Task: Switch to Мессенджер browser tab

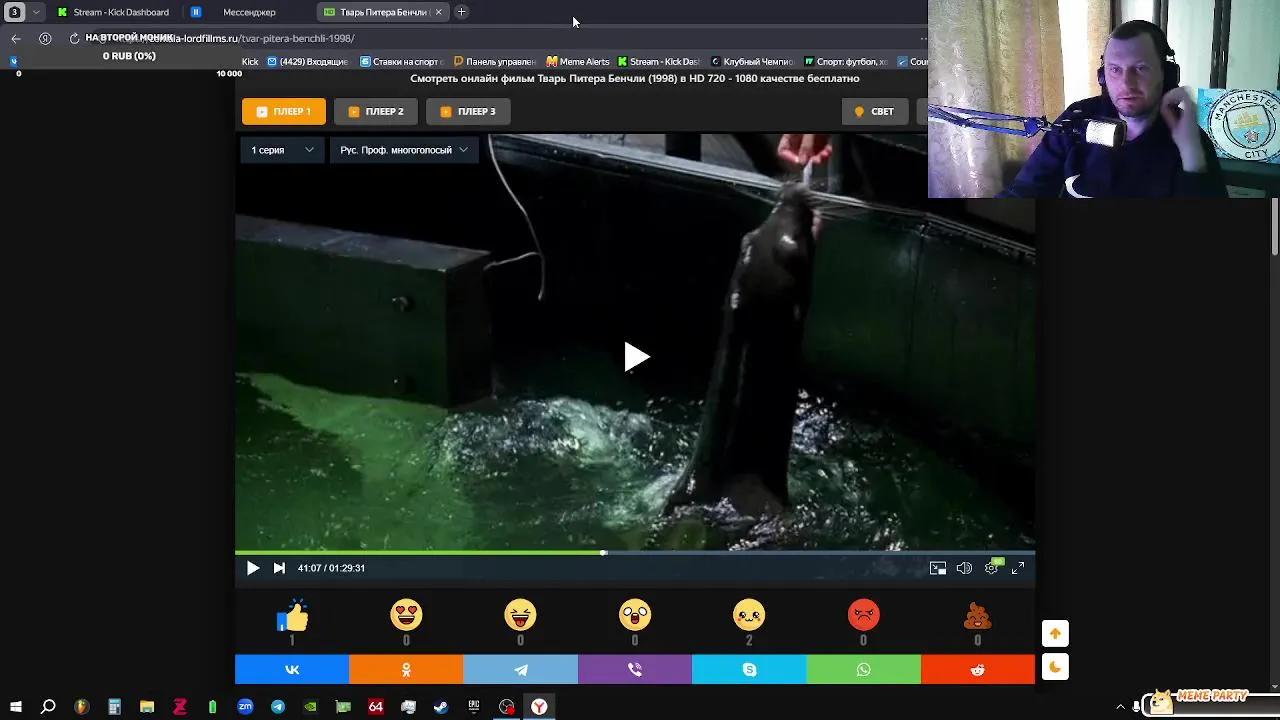Action: tap(249, 12)
